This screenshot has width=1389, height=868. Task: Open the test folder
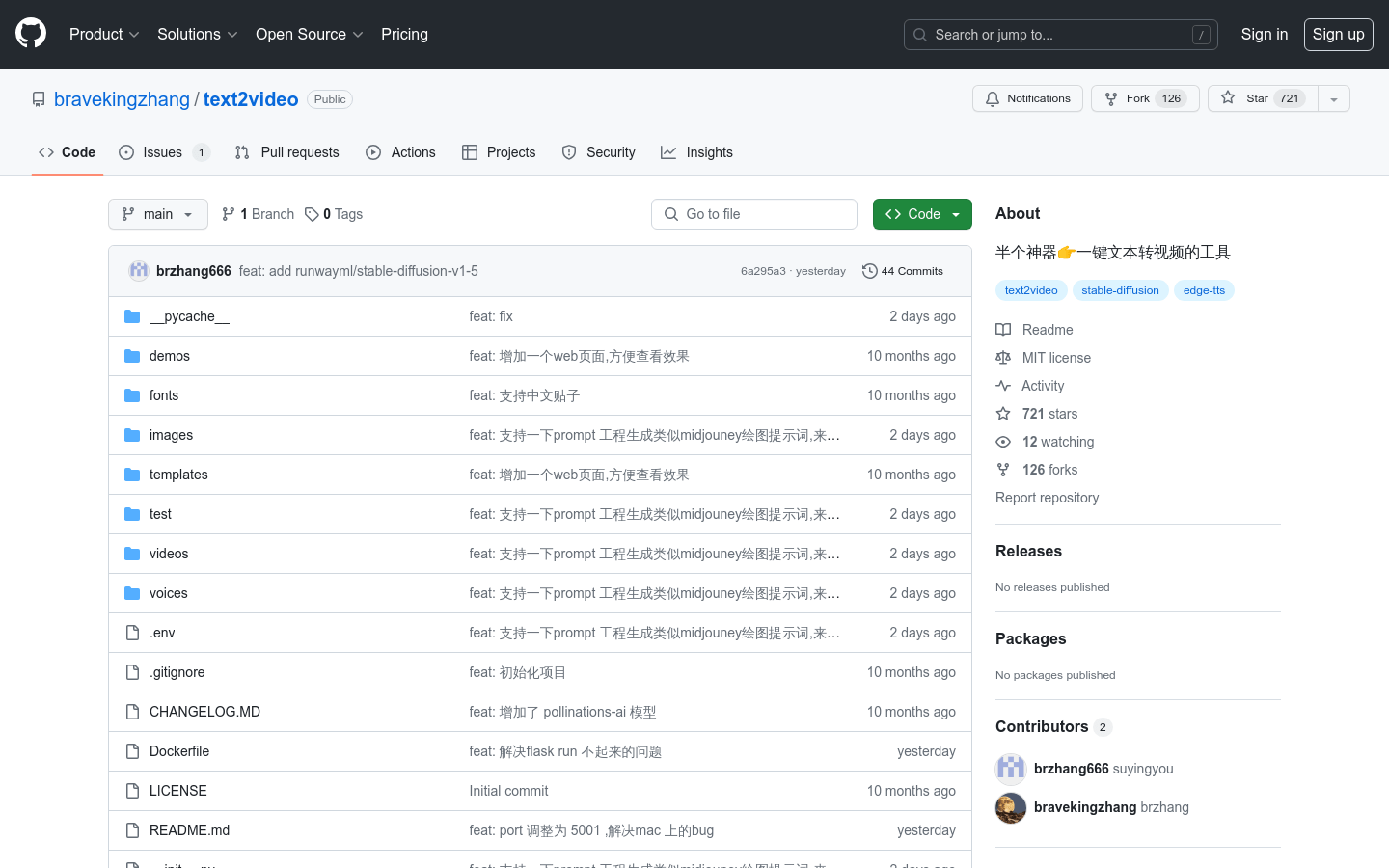160,514
